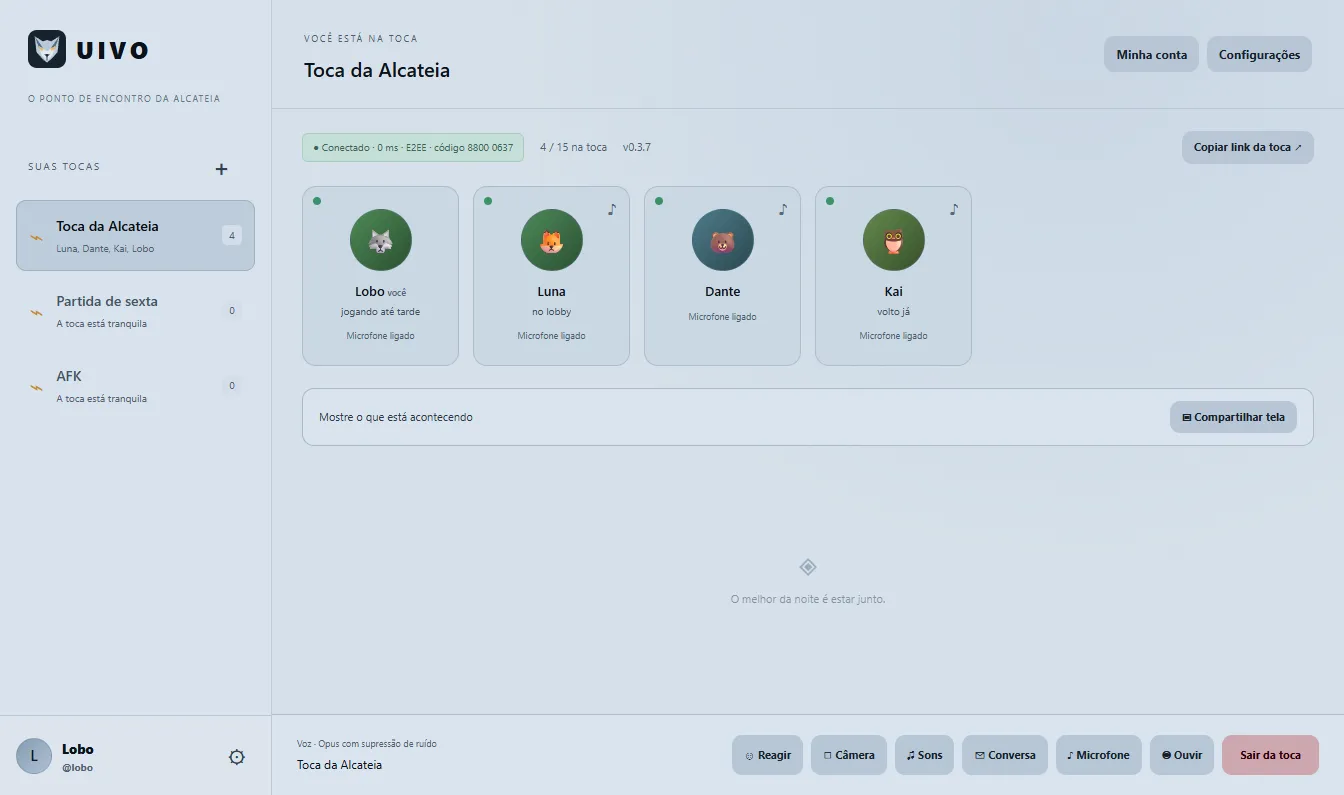Image resolution: width=1344 pixels, height=795 pixels.
Task: Click Luna's status 'no lobby'
Action: point(552,312)
